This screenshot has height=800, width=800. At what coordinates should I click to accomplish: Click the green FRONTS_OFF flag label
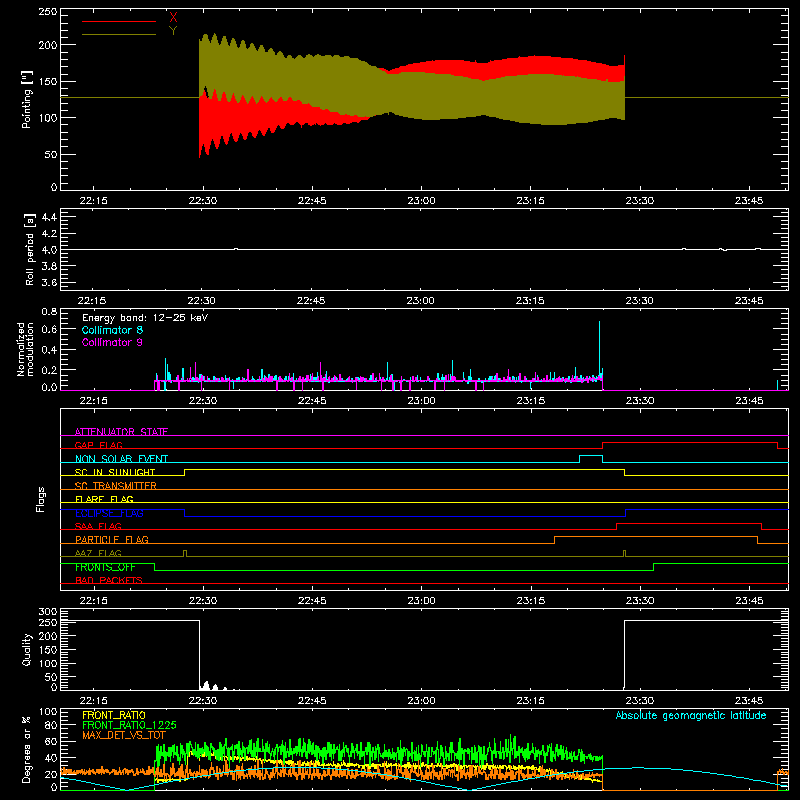coord(105,567)
